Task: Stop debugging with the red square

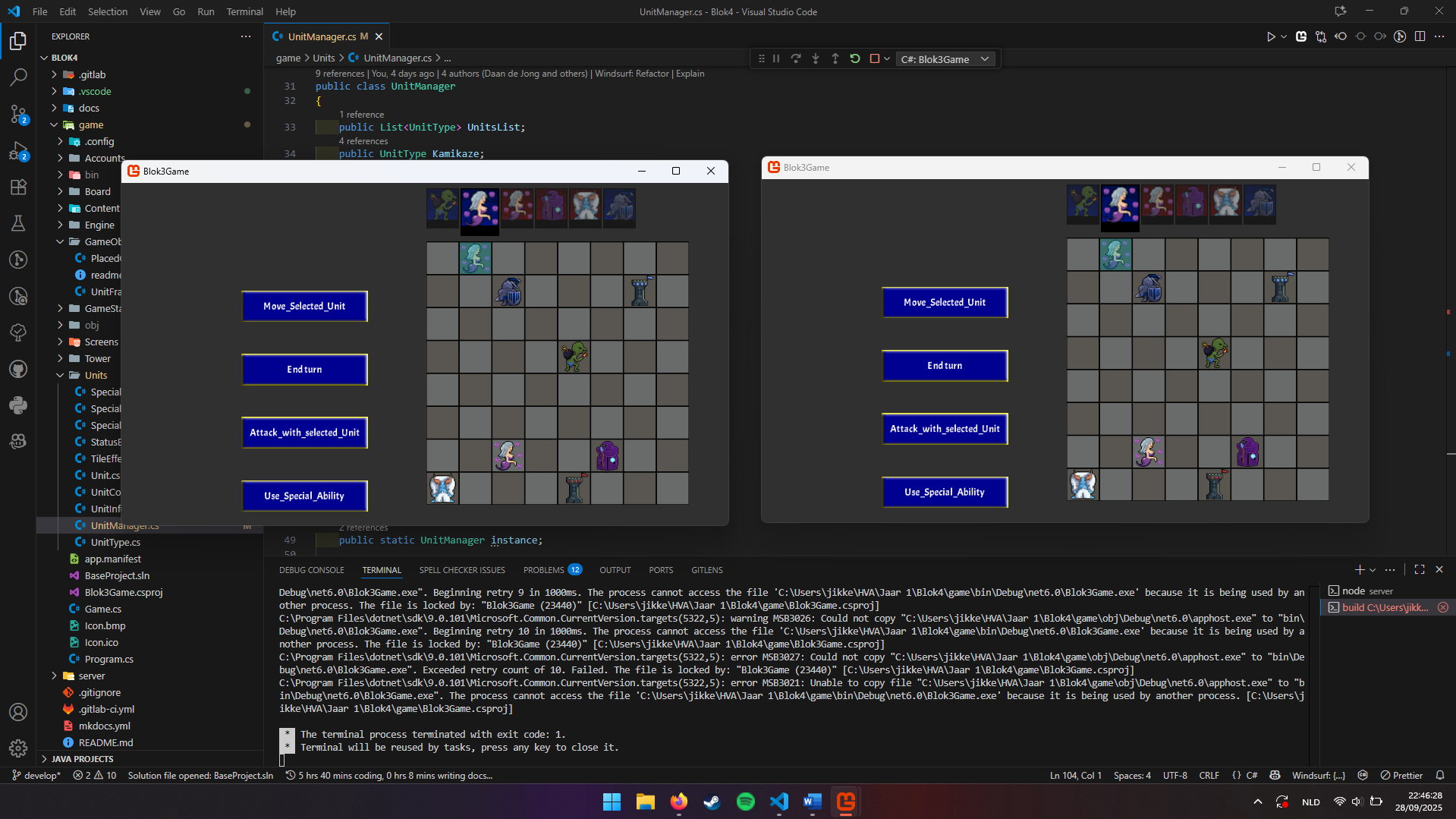Action: tap(874, 59)
